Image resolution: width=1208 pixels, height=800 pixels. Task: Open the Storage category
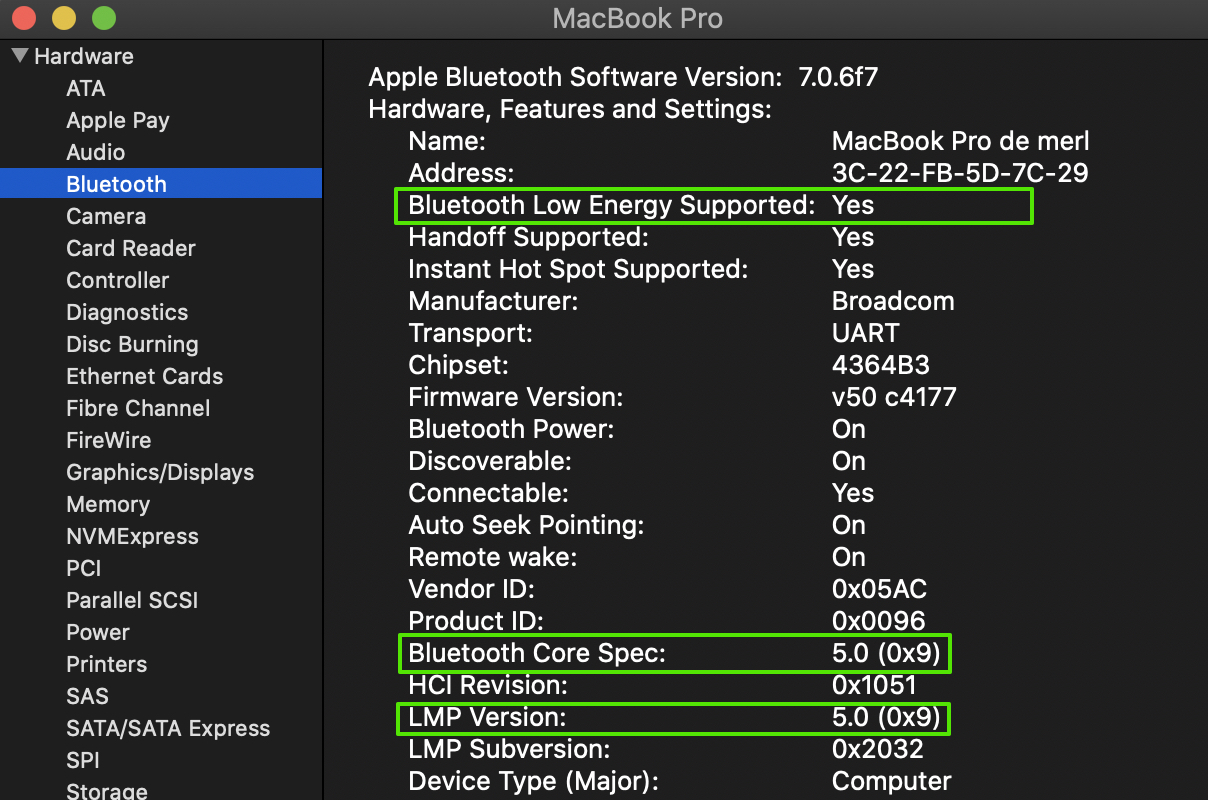[107, 790]
